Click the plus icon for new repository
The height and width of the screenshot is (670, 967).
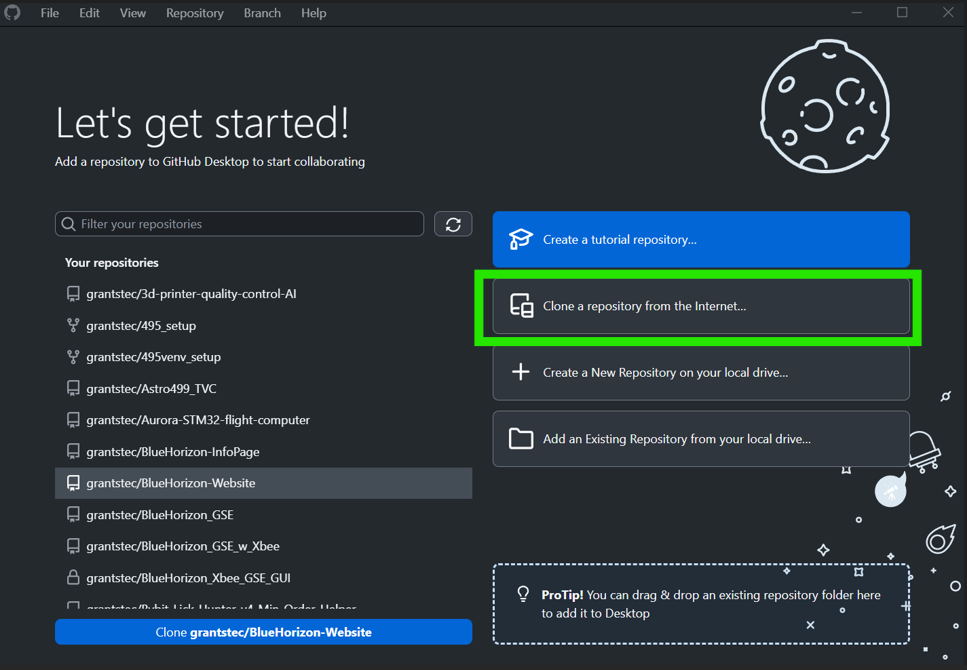coord(521,372)
